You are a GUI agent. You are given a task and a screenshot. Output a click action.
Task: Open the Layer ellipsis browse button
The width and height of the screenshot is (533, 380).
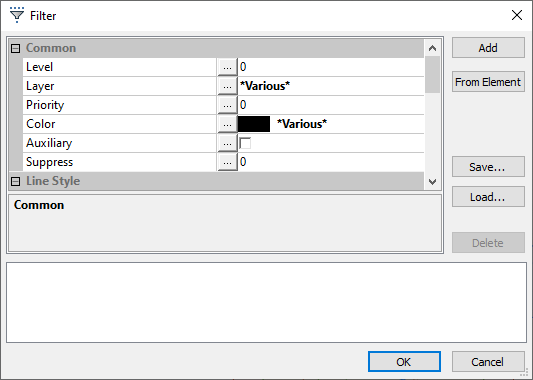click(x=227, y=86)
